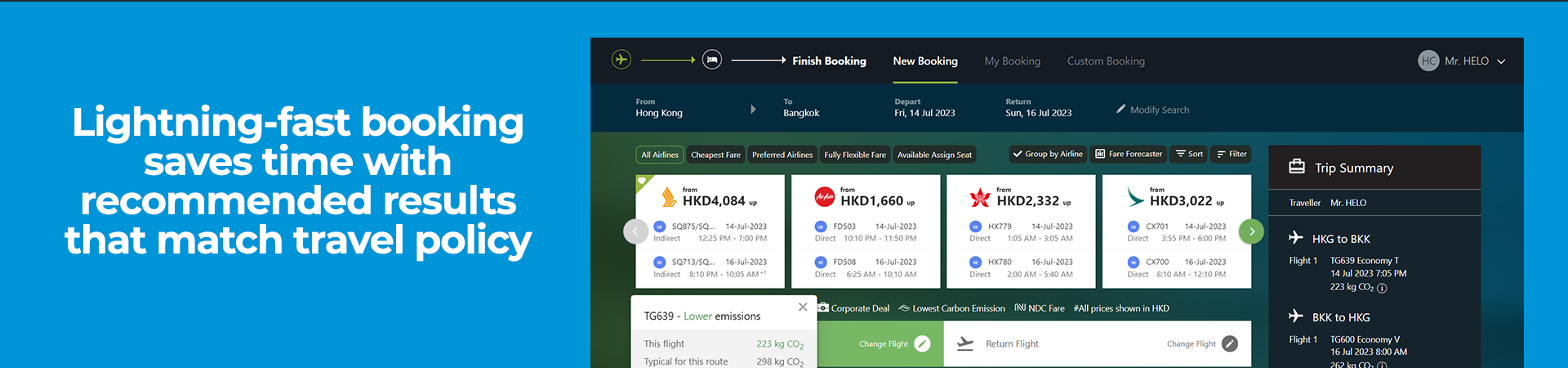Select the Cheapest Fare filter tab
The height and width of the screenshot is (368, 1568).
point(715,155)
